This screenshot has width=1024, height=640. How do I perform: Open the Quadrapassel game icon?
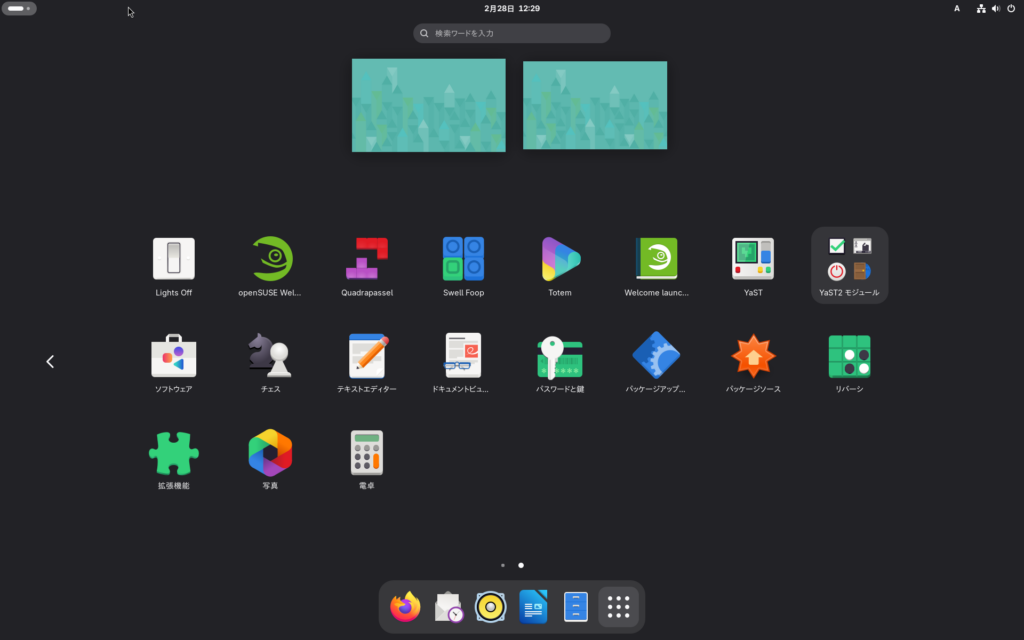[367, 259]
